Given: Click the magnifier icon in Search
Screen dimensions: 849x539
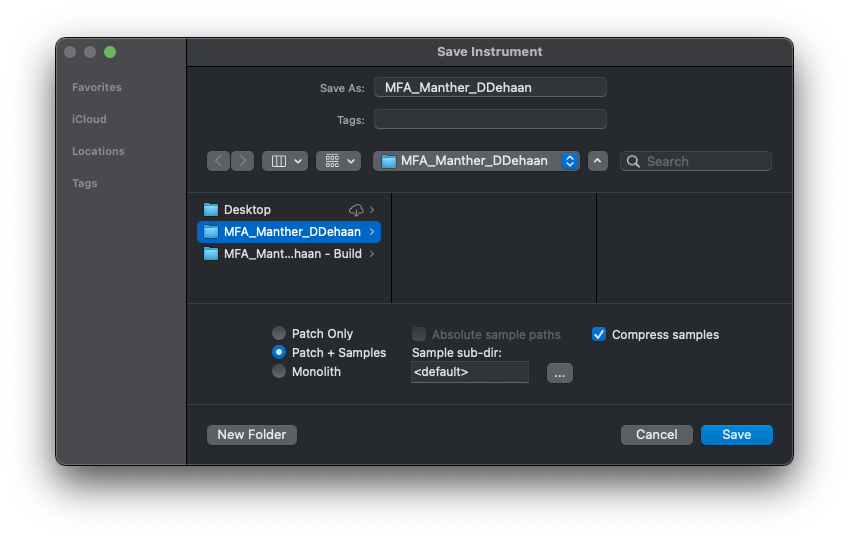Looking at the screenshot, I should point(633,161).
